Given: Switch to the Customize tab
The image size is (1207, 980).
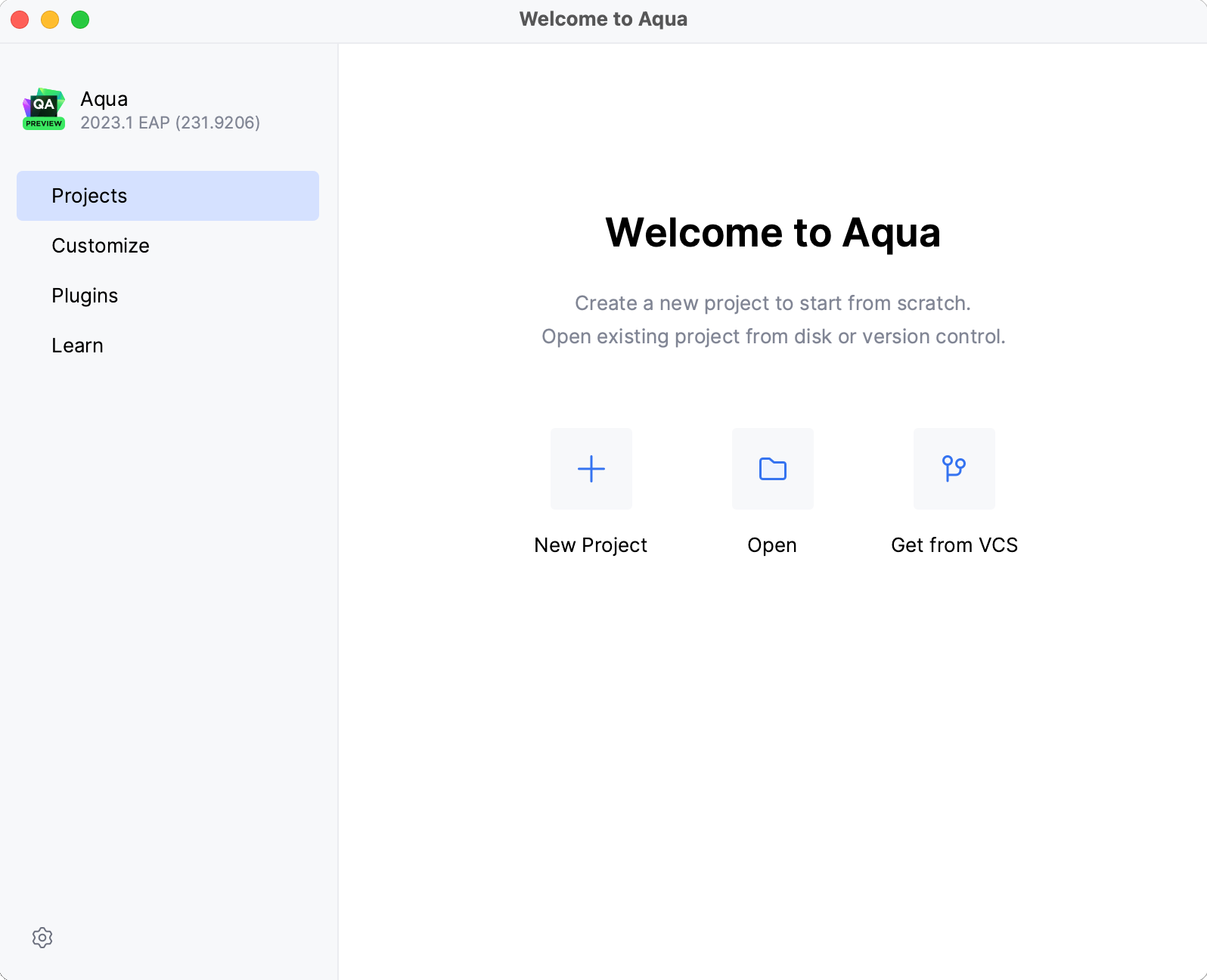Looking at the screenshot, I should (101, 246).
